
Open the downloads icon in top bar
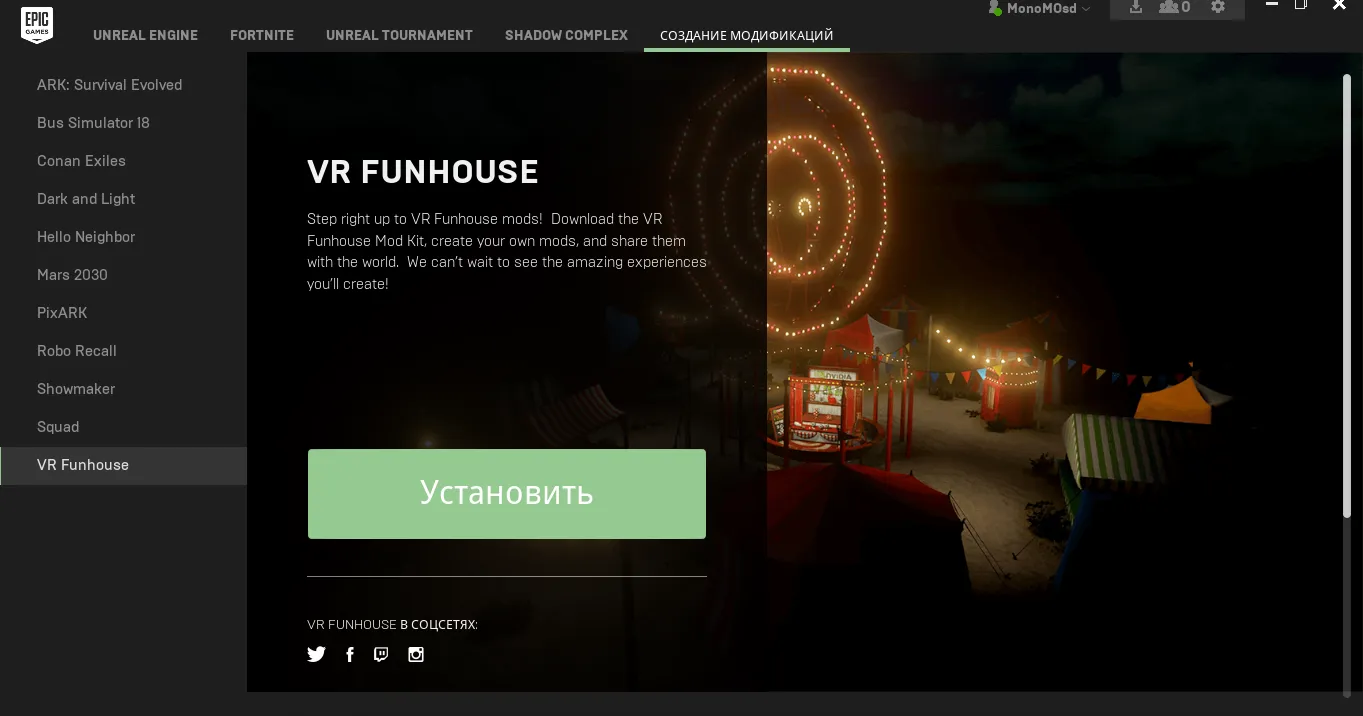(1136, 7)
